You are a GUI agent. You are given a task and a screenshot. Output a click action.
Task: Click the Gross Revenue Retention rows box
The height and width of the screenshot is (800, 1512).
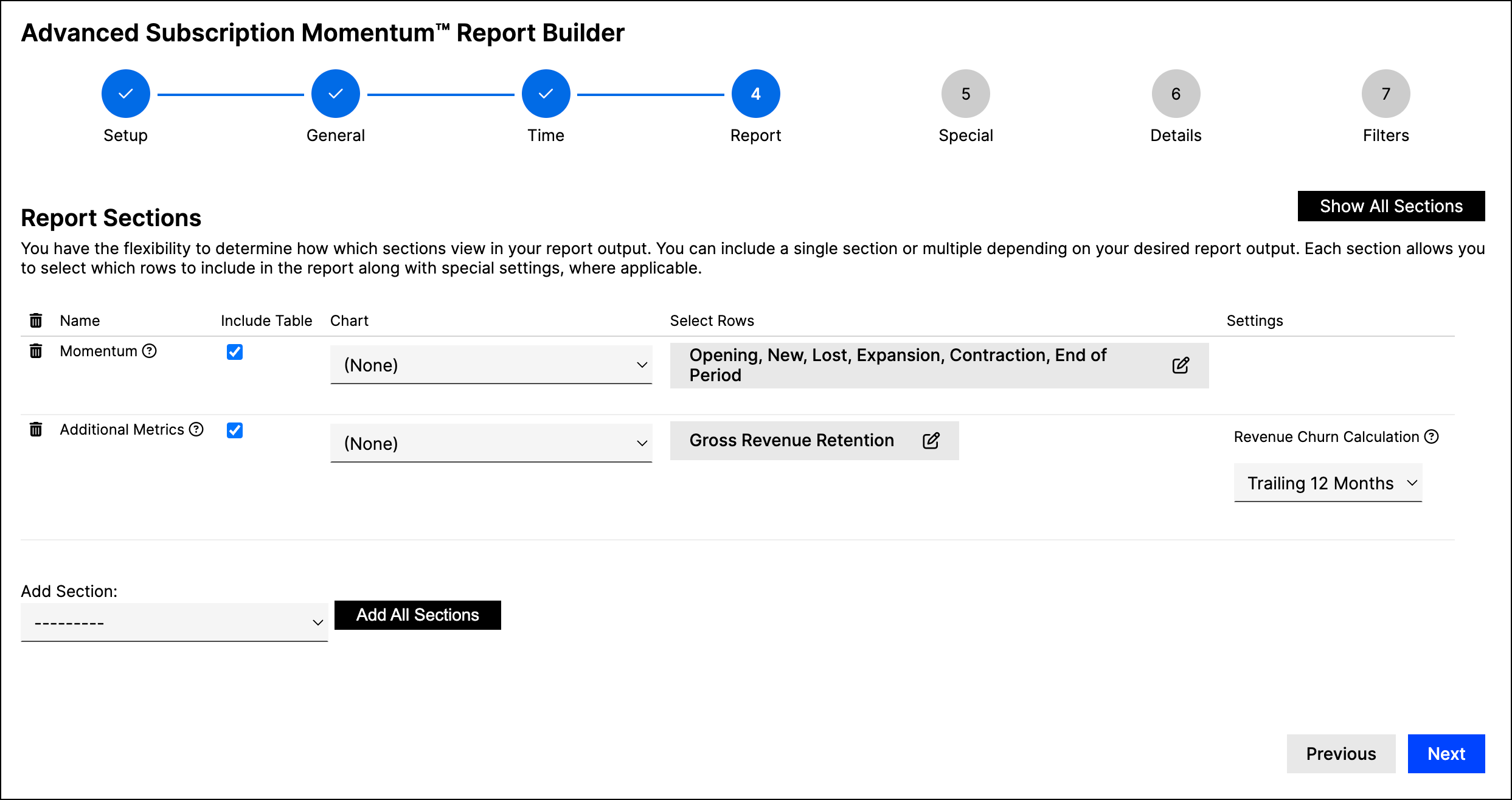[x=814, y=441]
